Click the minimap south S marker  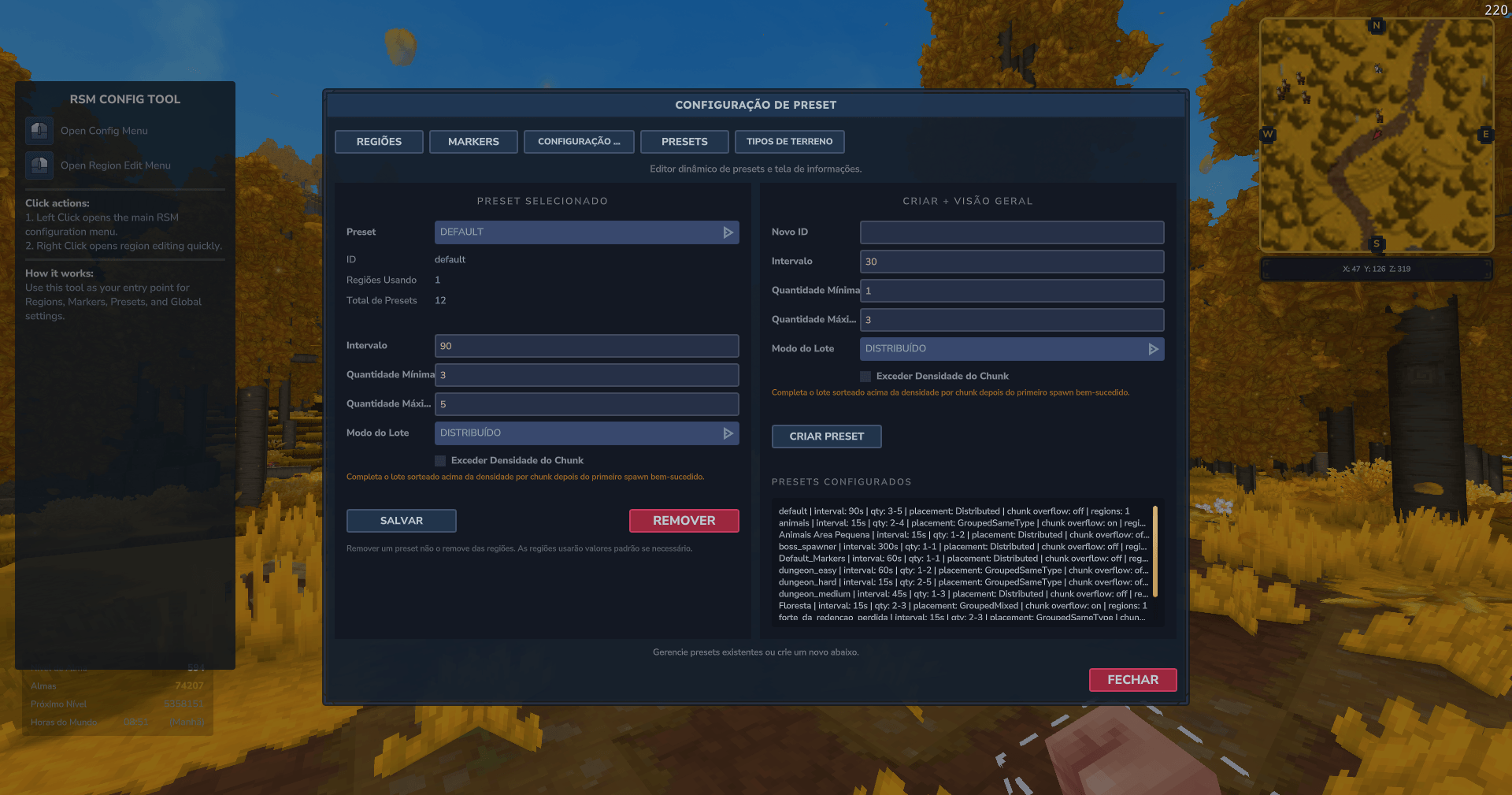tap(1377, 243)
